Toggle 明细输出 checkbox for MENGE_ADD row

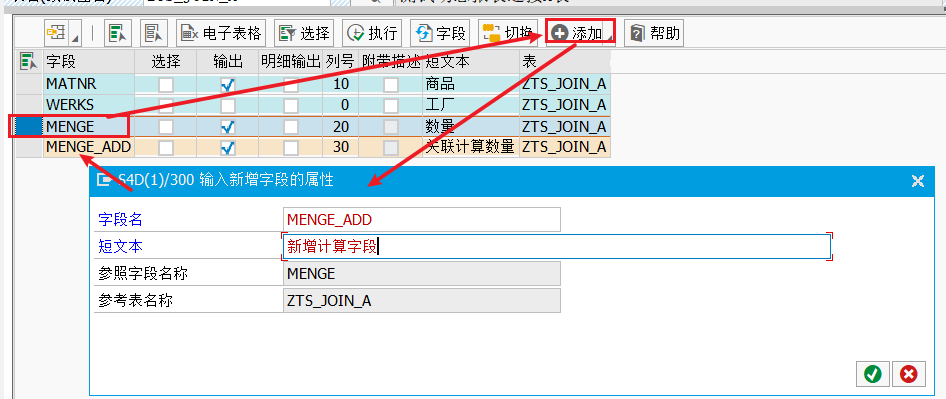click(291, 147)
